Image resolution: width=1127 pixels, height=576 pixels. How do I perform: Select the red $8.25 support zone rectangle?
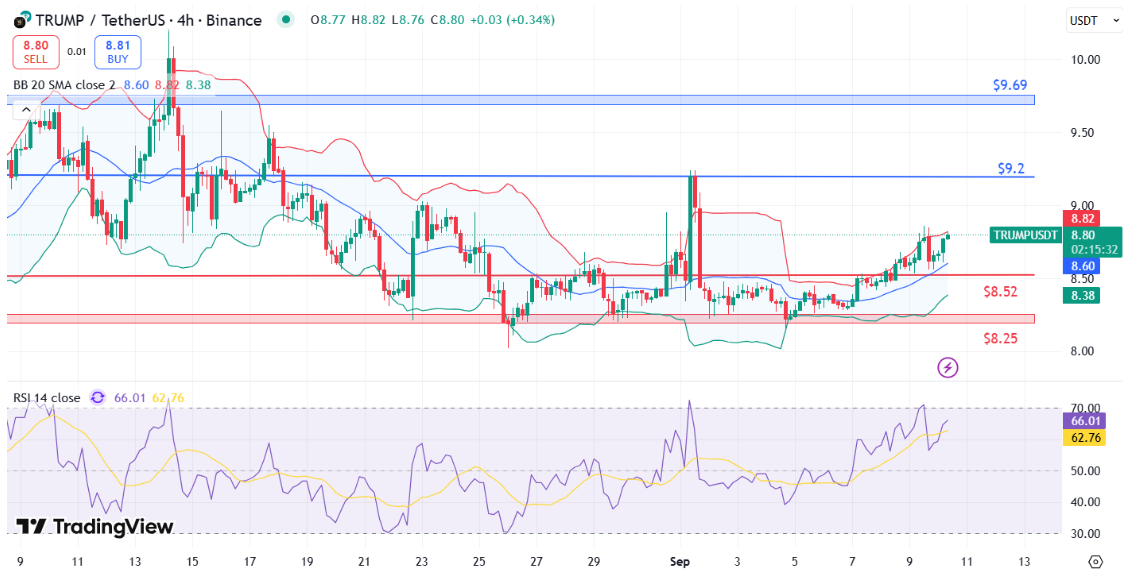(x=521, y=319)
